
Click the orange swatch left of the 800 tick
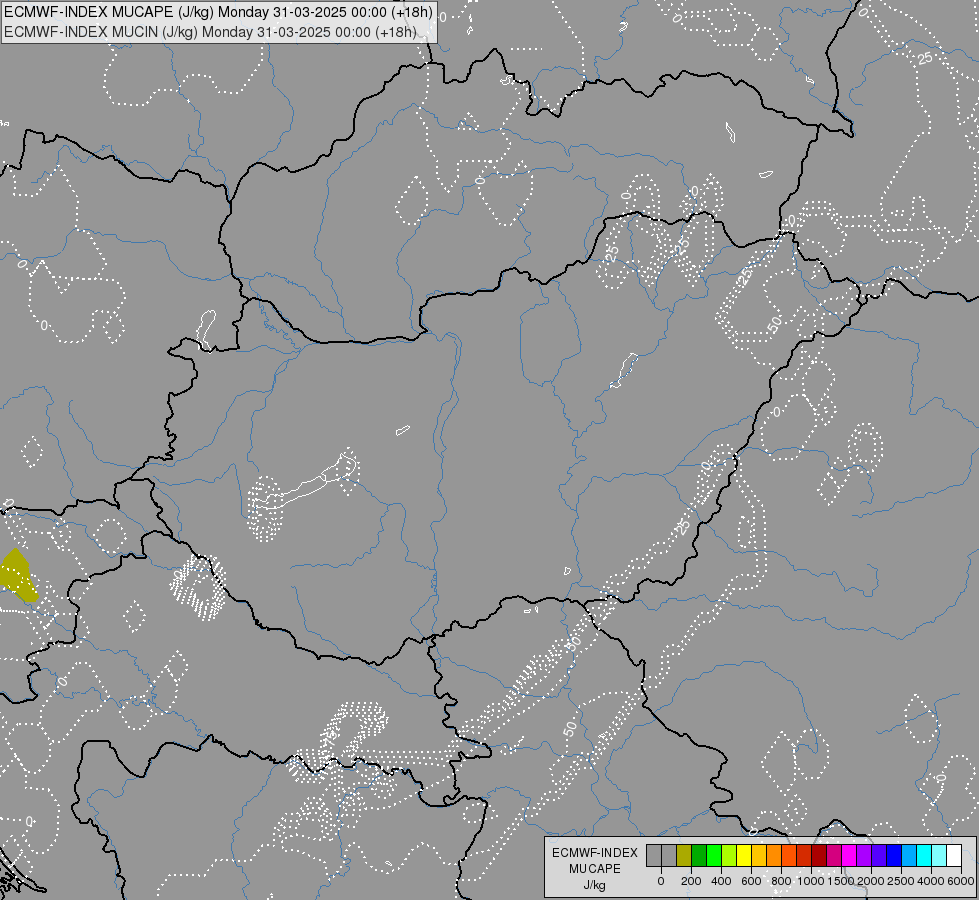tap(774, 856)
